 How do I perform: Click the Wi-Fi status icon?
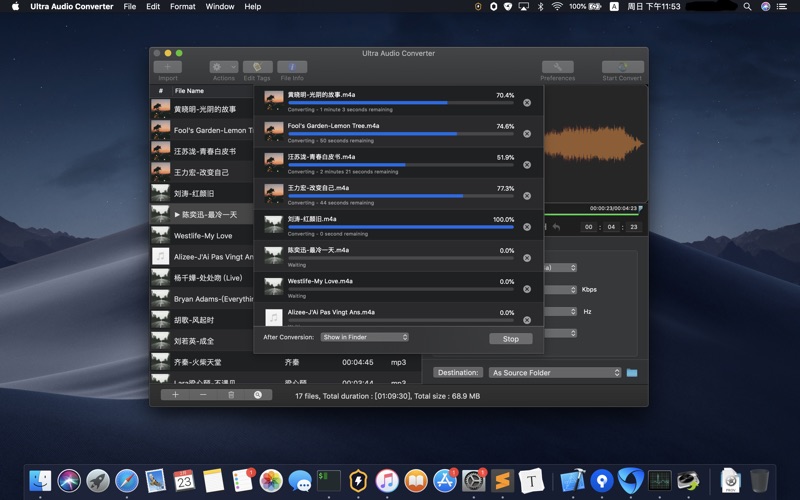coord(557,7)
